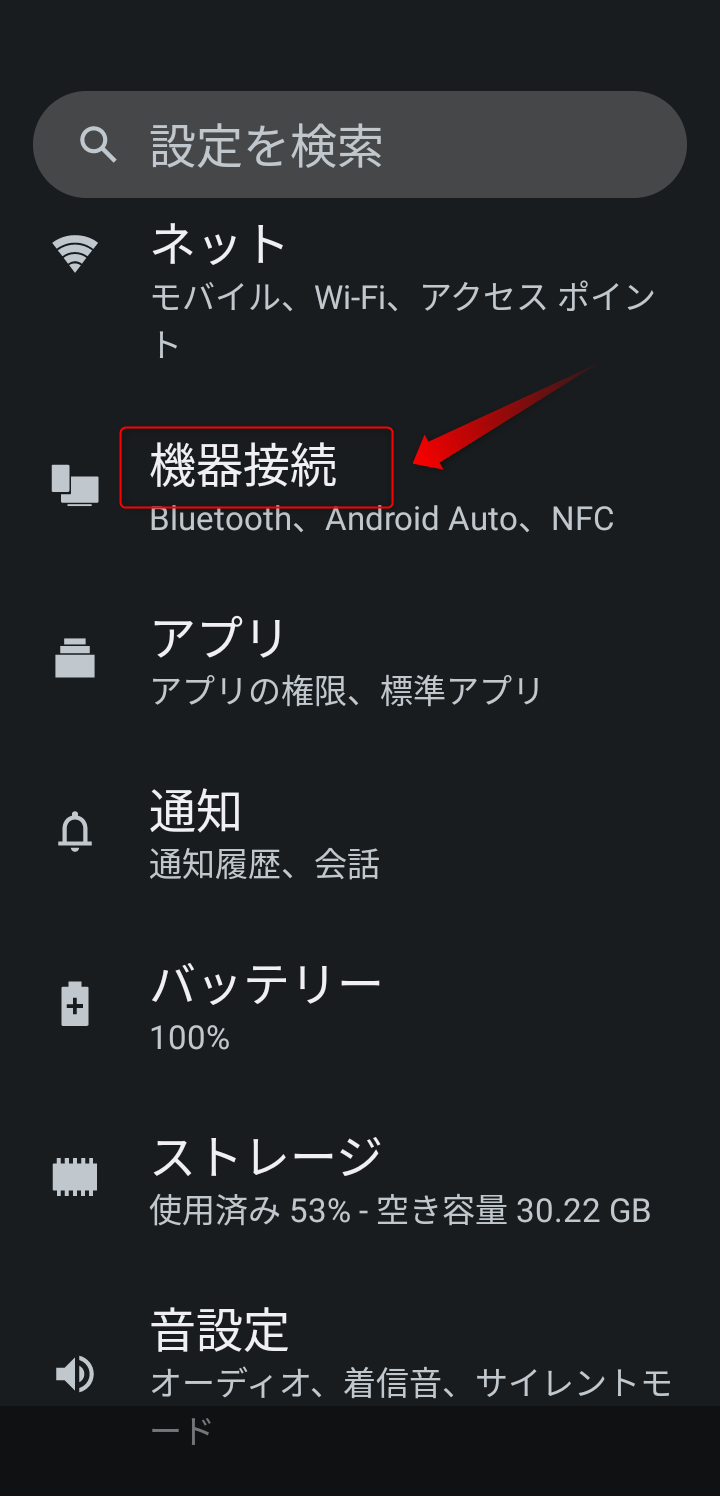Focus the 設定を検索 search field
Viewport: 720px width, 1496px height.
(x=360, y=144)
